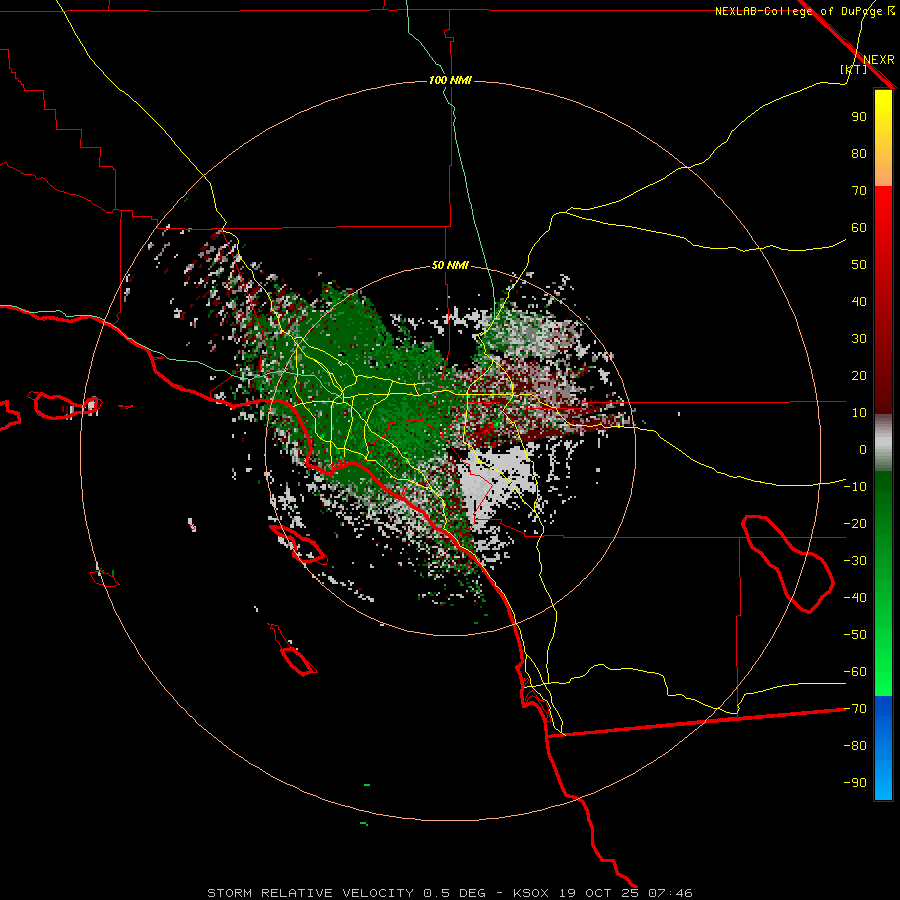Viewport: 900px width, 900px height.
Task: Pick the dark maroon color bar segment
Action: pyautogui.click(x=883, y=390)
